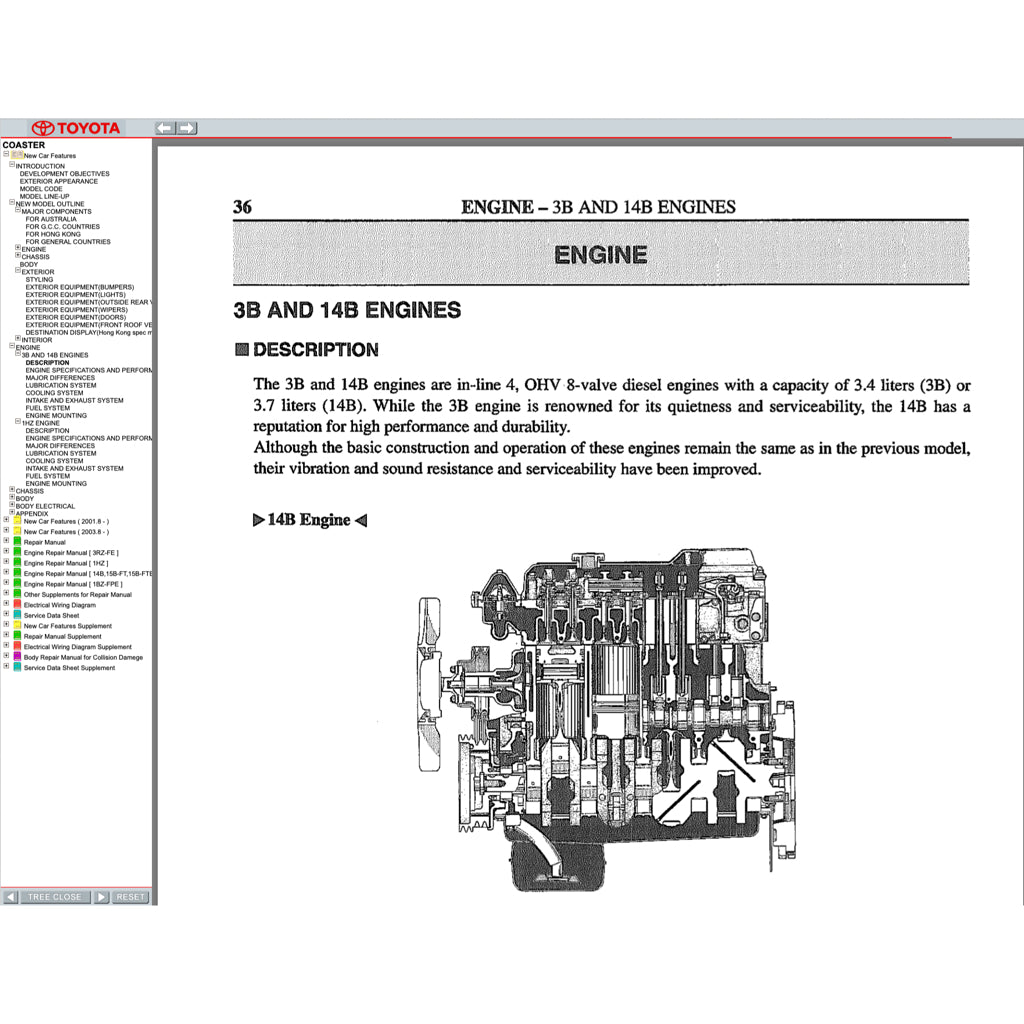Open Engine Repair Manual [ 3RZ-FE ] book icon
Image resolution: width=1024 pixels, height=1024 pixels.
coord(17,552)
